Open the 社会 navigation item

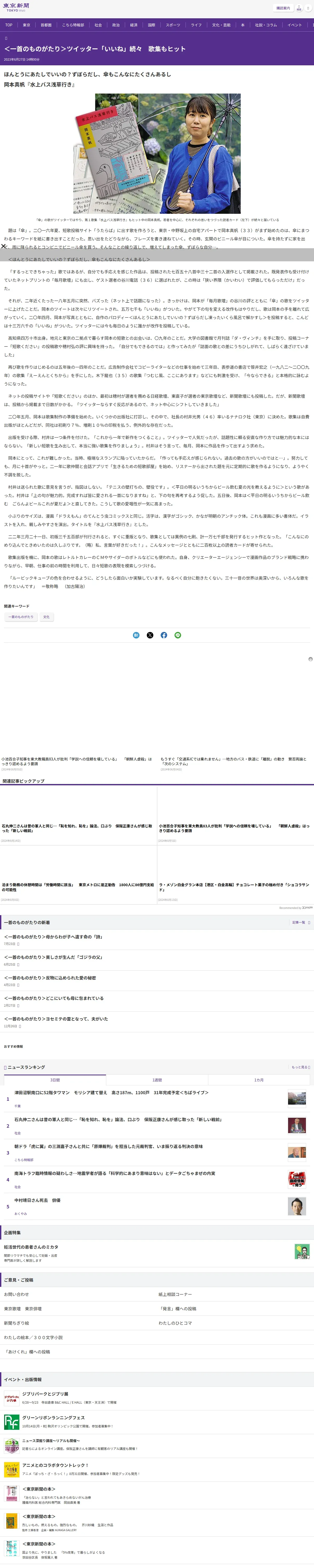tap(98, 25)
